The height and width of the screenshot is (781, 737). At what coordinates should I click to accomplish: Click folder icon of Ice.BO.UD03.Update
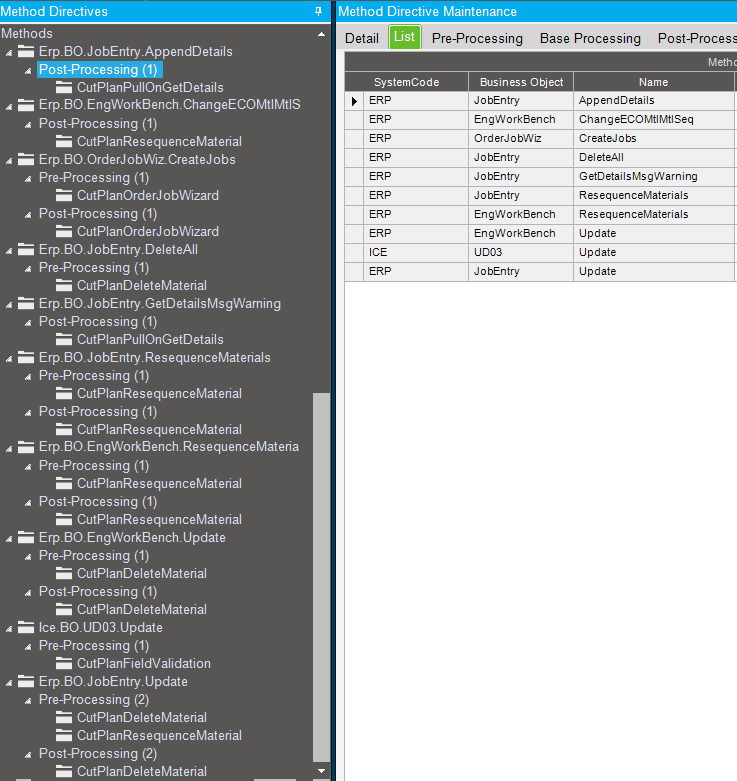pos(26,628)
